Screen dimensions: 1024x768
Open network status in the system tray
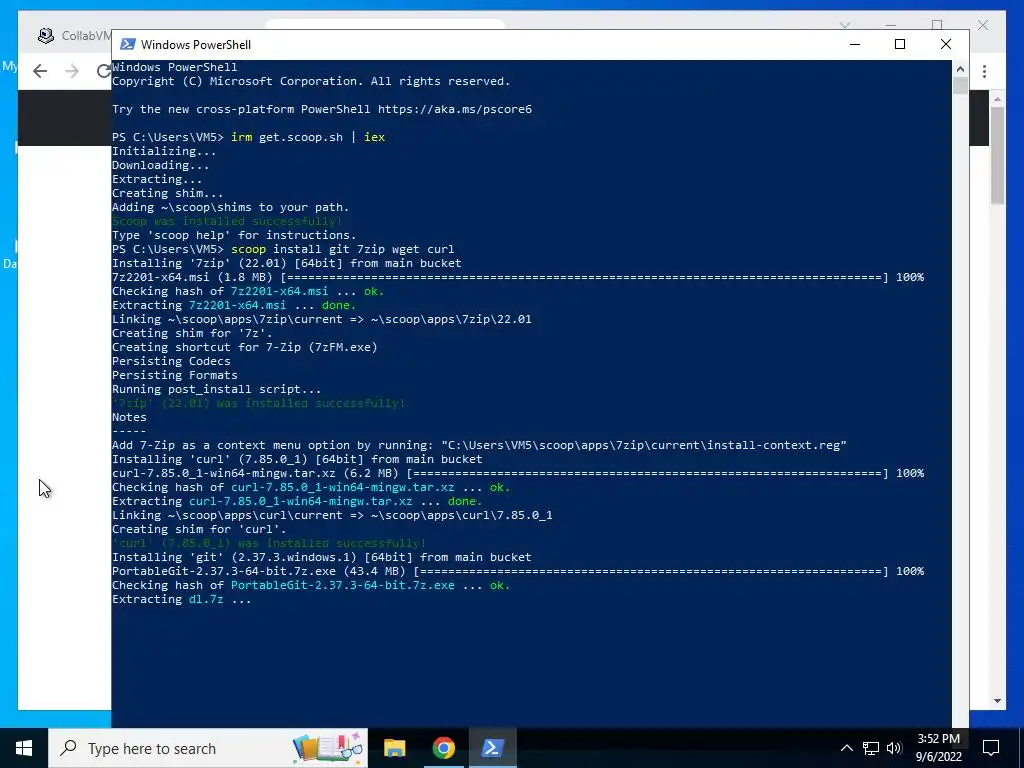(x=871, y=748)
